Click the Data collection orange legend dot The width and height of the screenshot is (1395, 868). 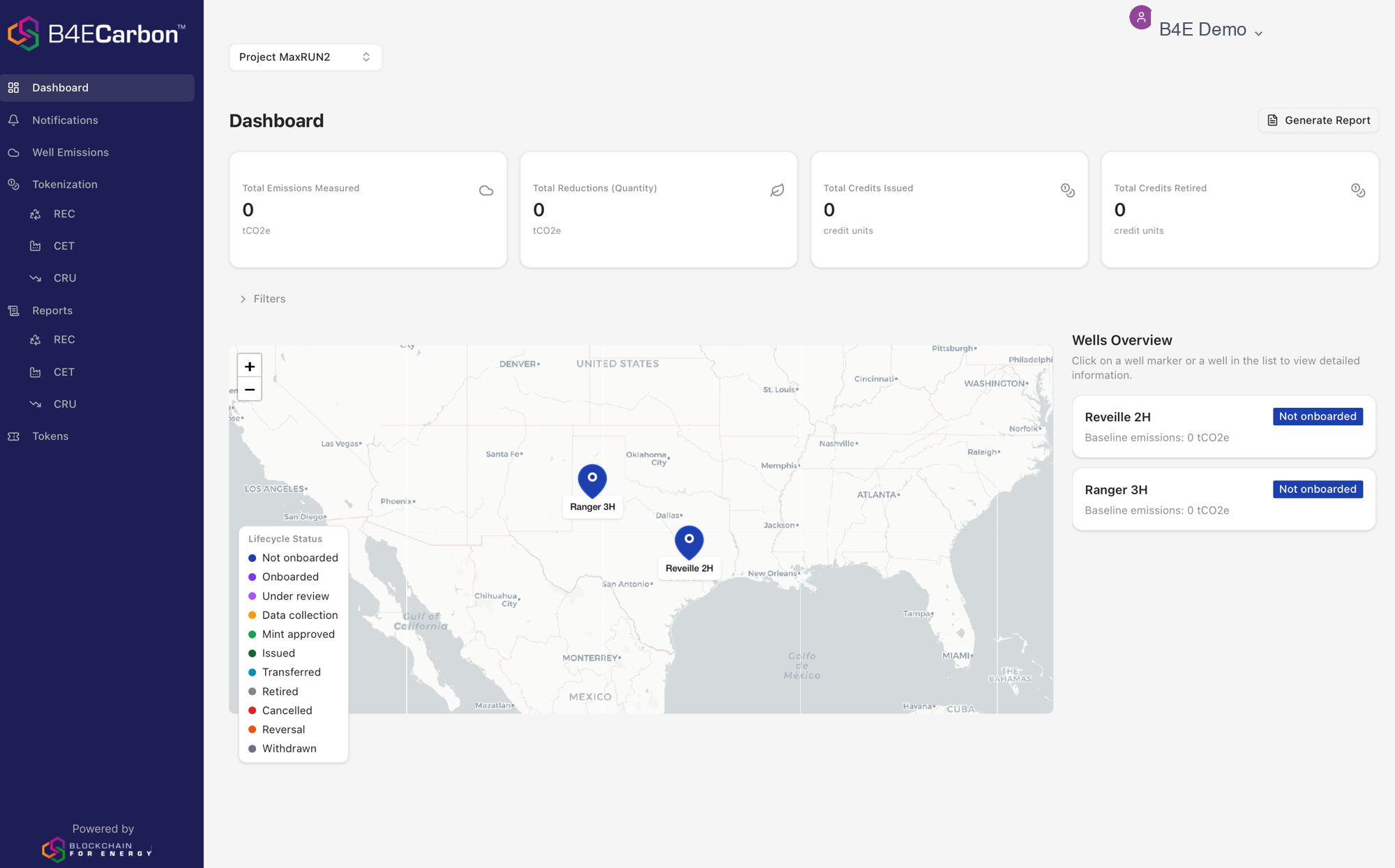tap(252, 616)
